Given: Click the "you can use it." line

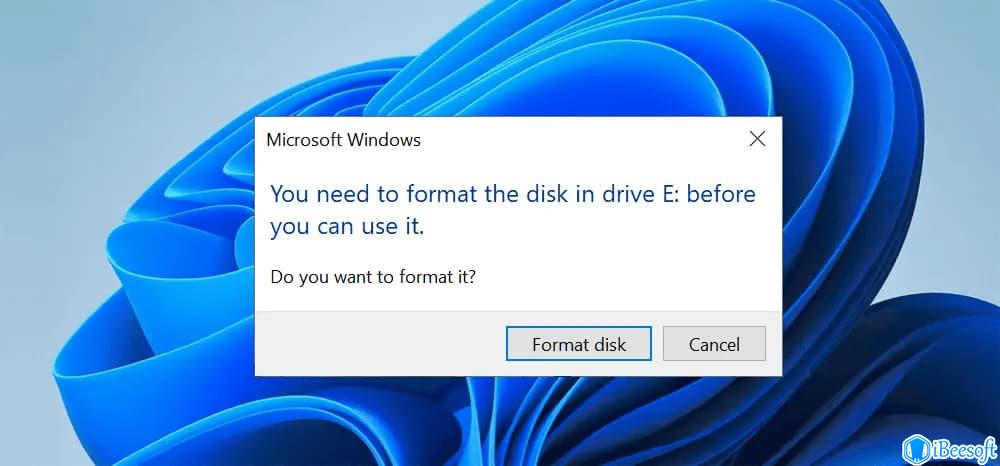Looking at the screenshot, I should pos(347,227).
